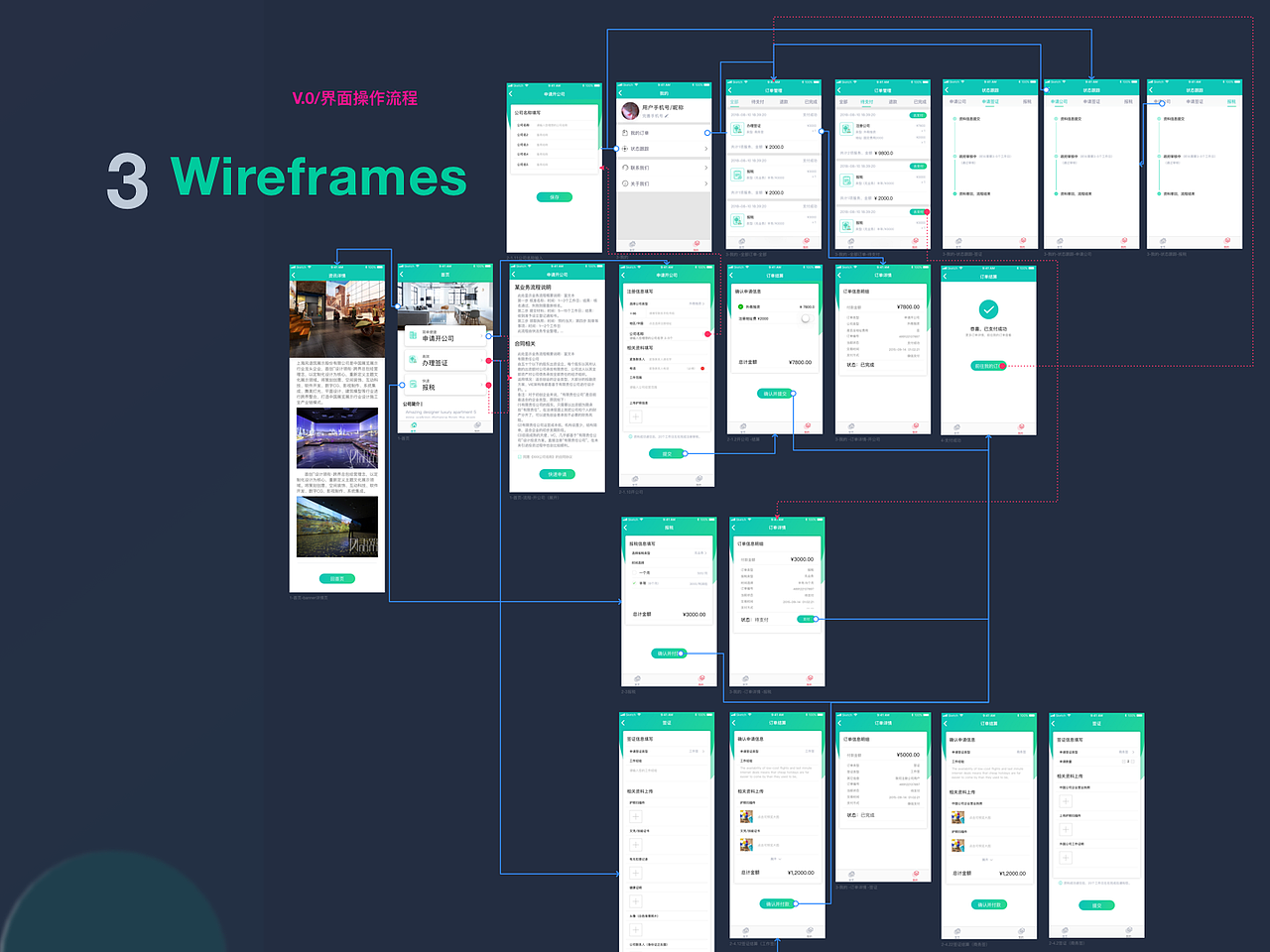Check the 同意 agreement box above 快速申请
The image size is (1270, 952).
(519, 456)
